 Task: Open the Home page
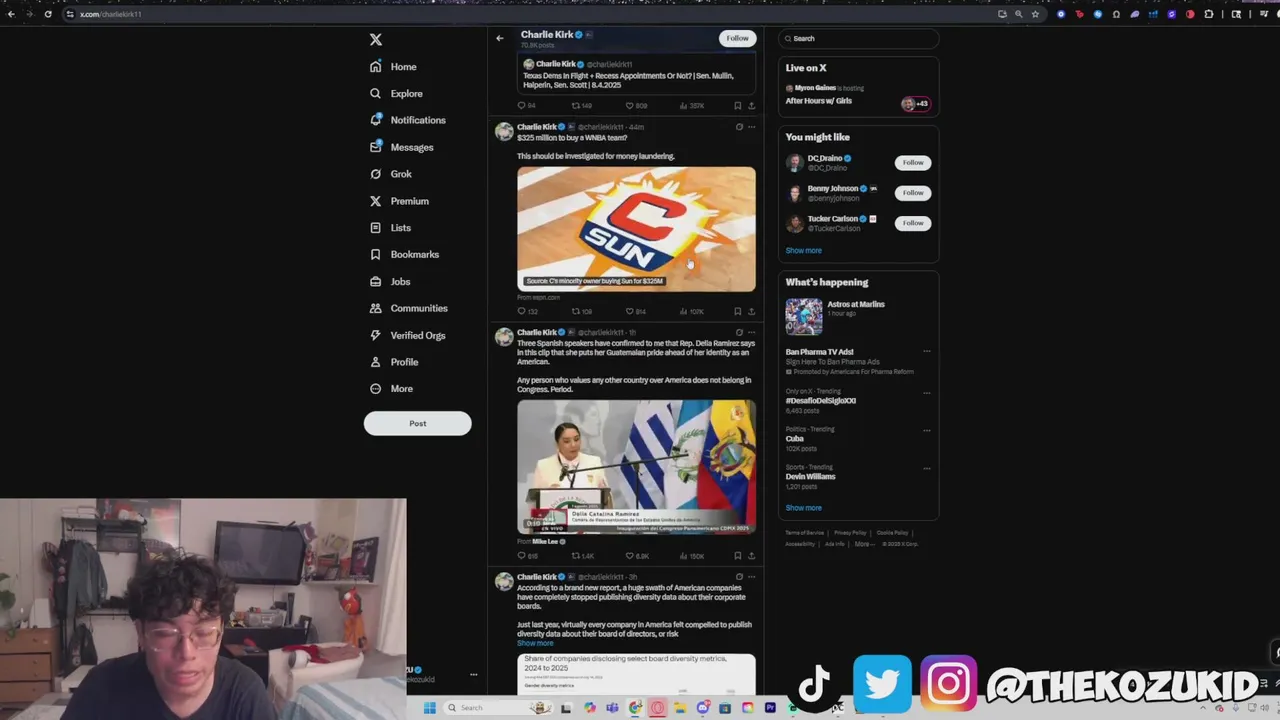393,67
